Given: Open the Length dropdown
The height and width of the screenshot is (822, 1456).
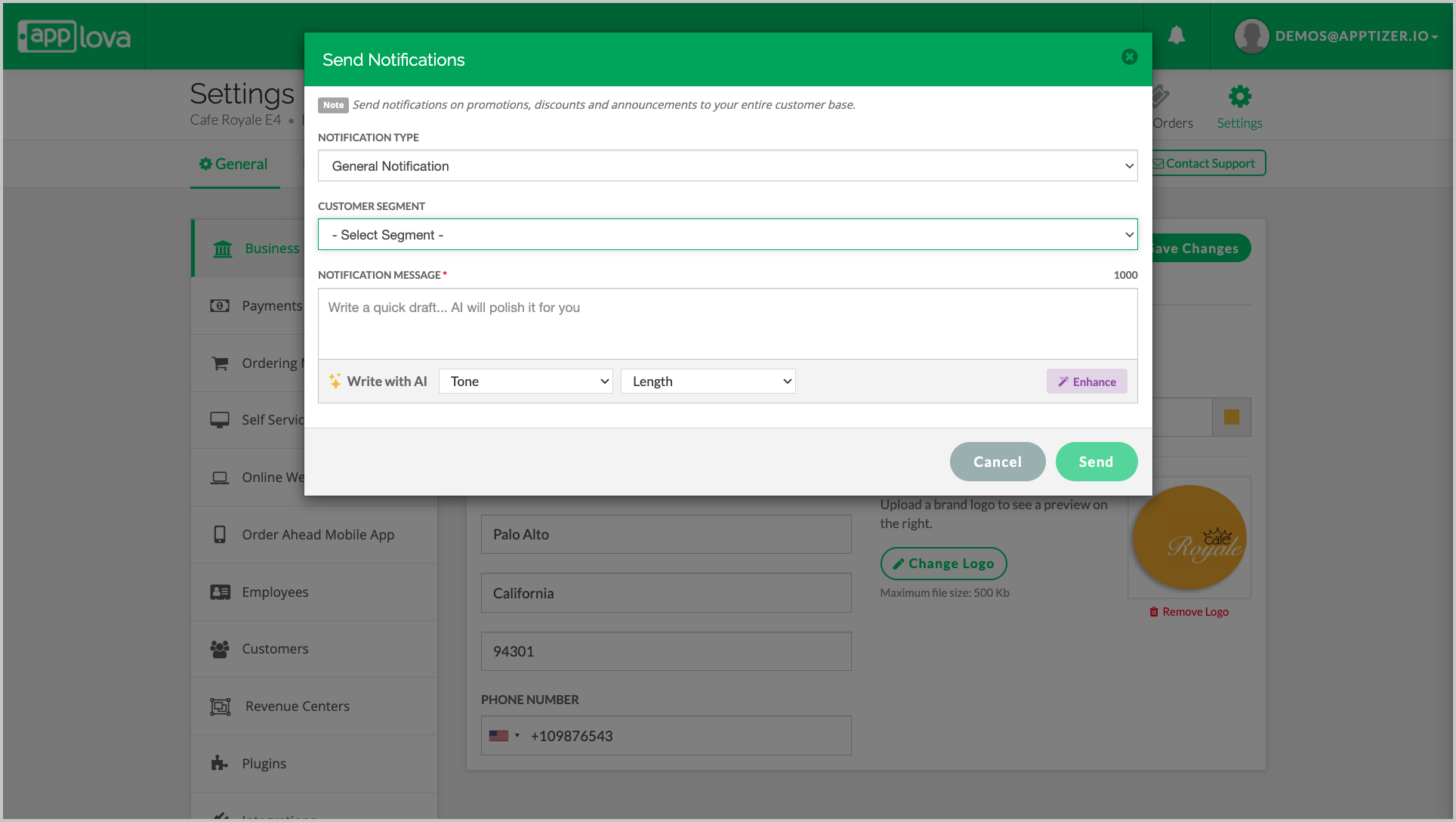Looking at the screenshot, I should (x=708, y=382).
